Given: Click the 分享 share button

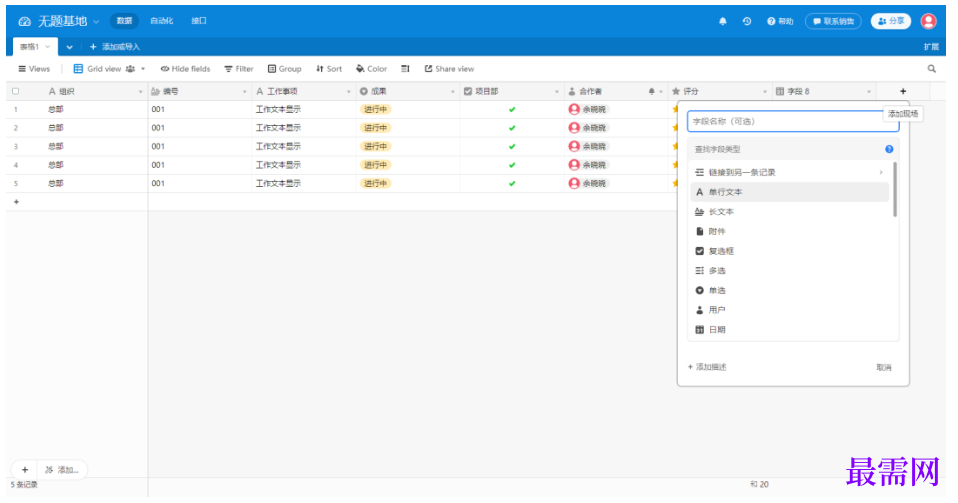Looking at the screenshot, I should click(890, 21).
